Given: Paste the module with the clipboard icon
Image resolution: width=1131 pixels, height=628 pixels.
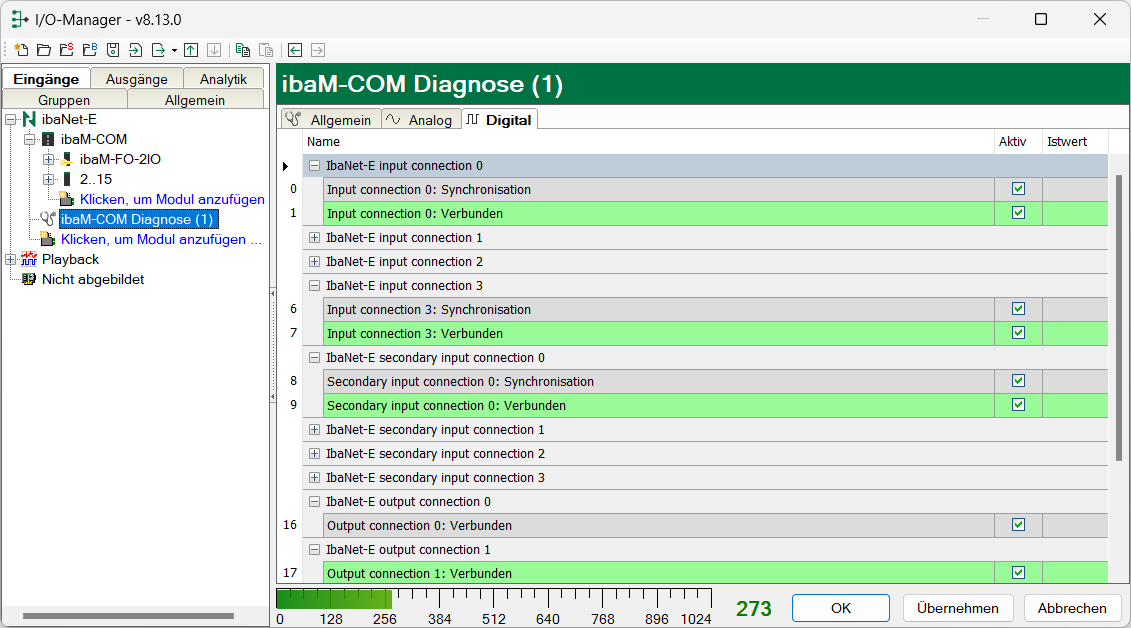Looking at the screenshot, I should tap(266, 50).
